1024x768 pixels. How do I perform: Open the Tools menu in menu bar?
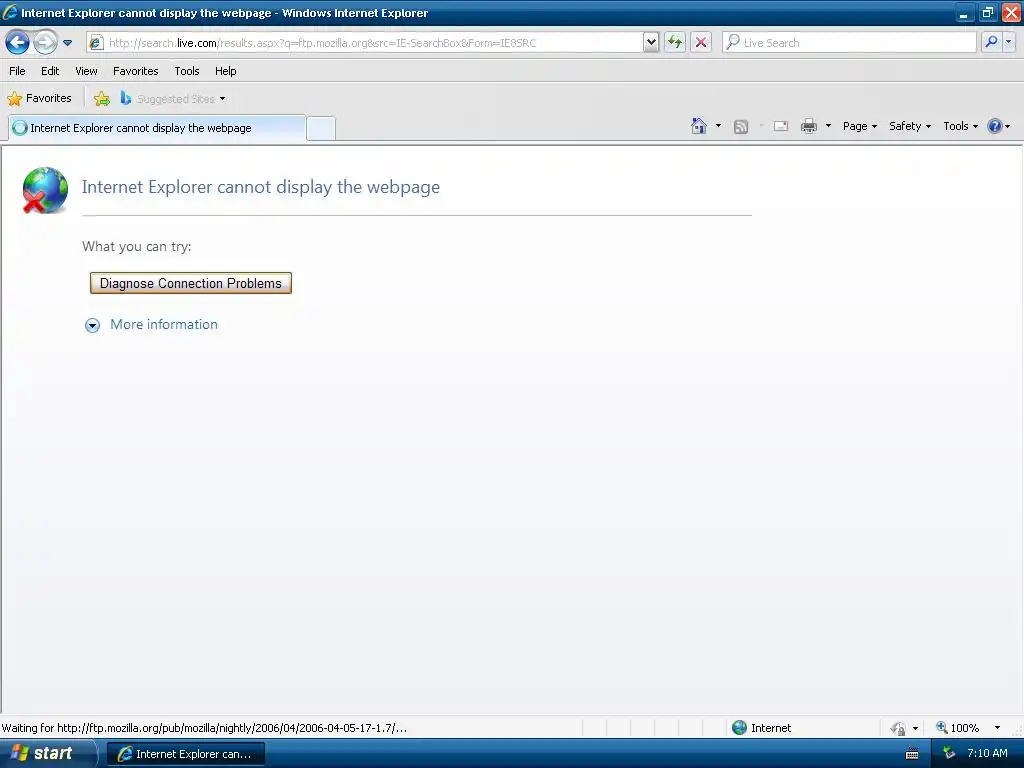click(187, 71)
